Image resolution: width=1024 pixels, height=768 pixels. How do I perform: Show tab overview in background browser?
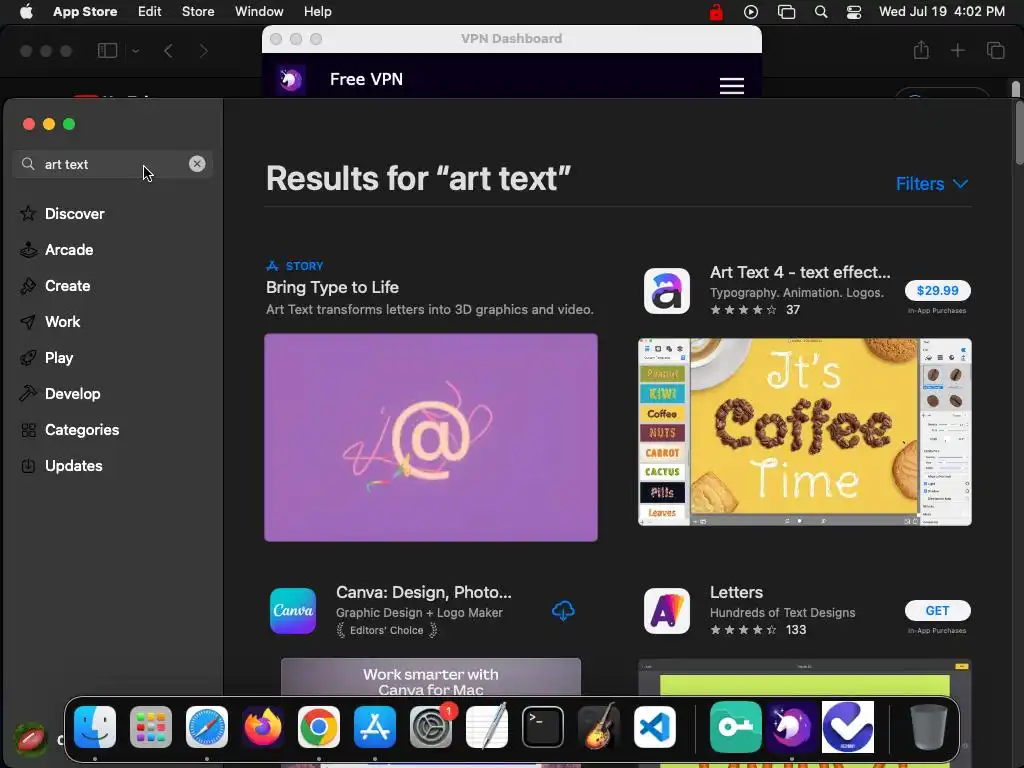click(x=995, y=50)
